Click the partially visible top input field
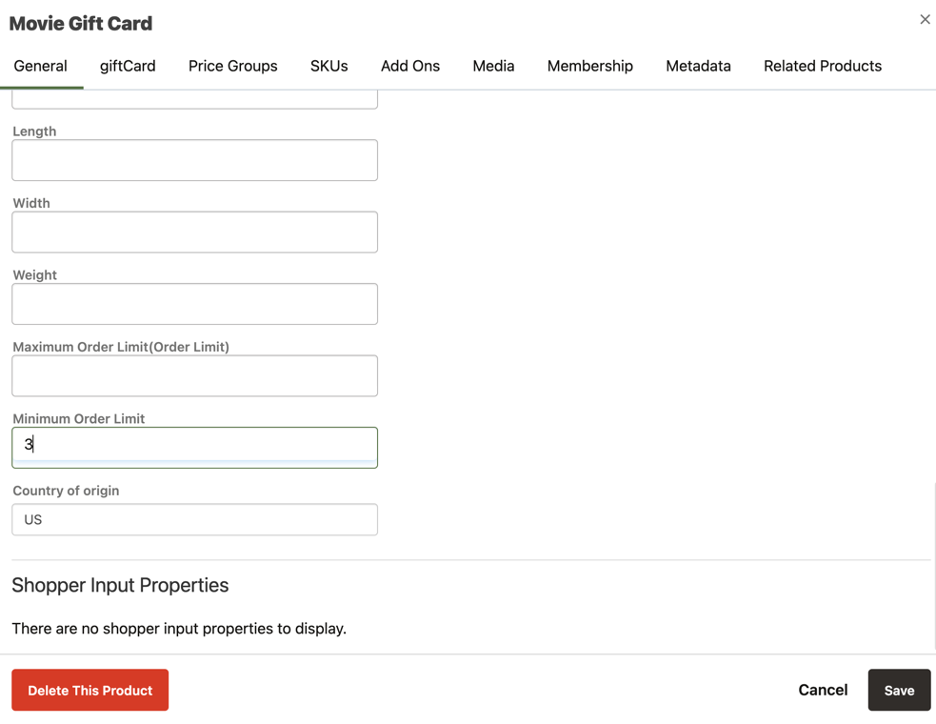936x724 pixels. click(195, 100)
